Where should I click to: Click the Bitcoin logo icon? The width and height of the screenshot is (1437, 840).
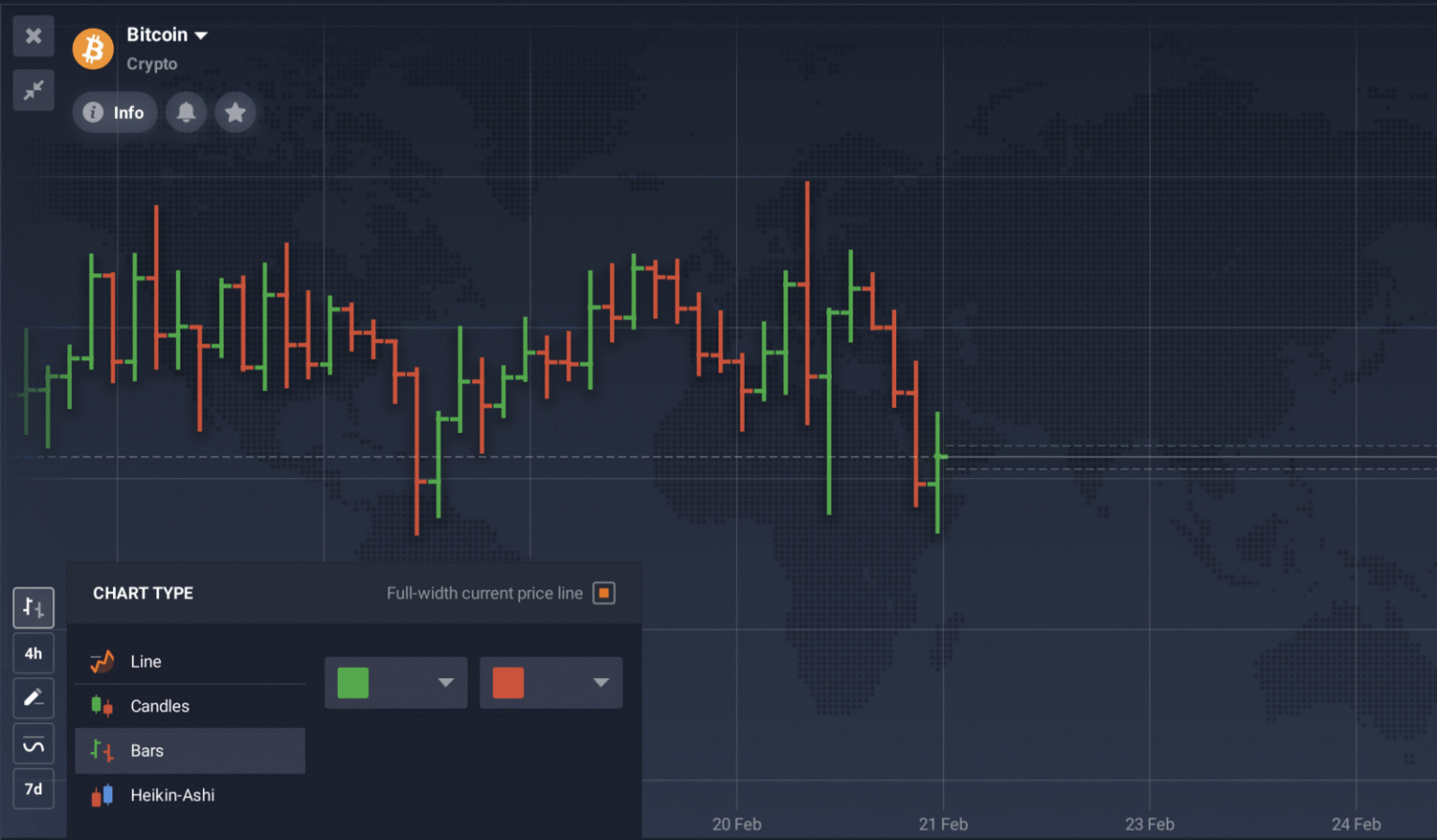click(93, 49)
